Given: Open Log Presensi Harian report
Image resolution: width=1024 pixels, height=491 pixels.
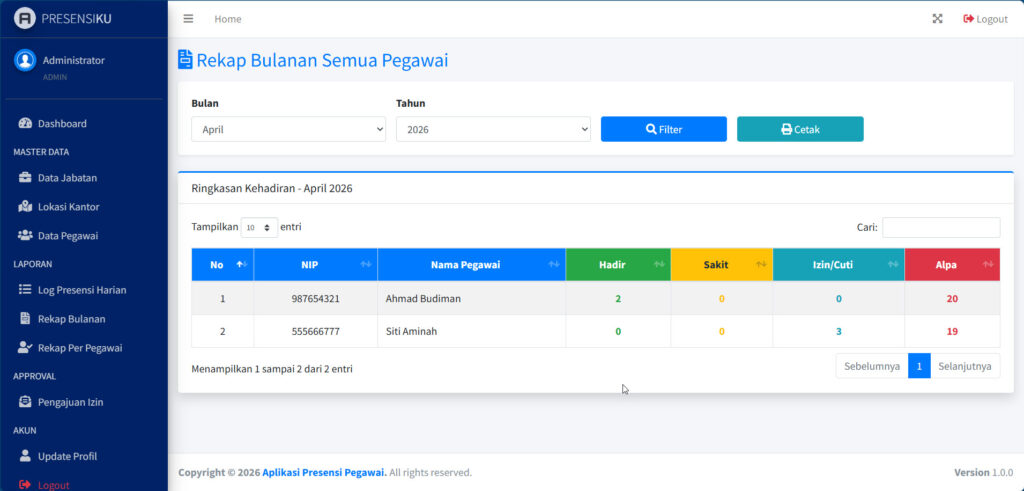Looking at the screenshot, I should [81, 290].
